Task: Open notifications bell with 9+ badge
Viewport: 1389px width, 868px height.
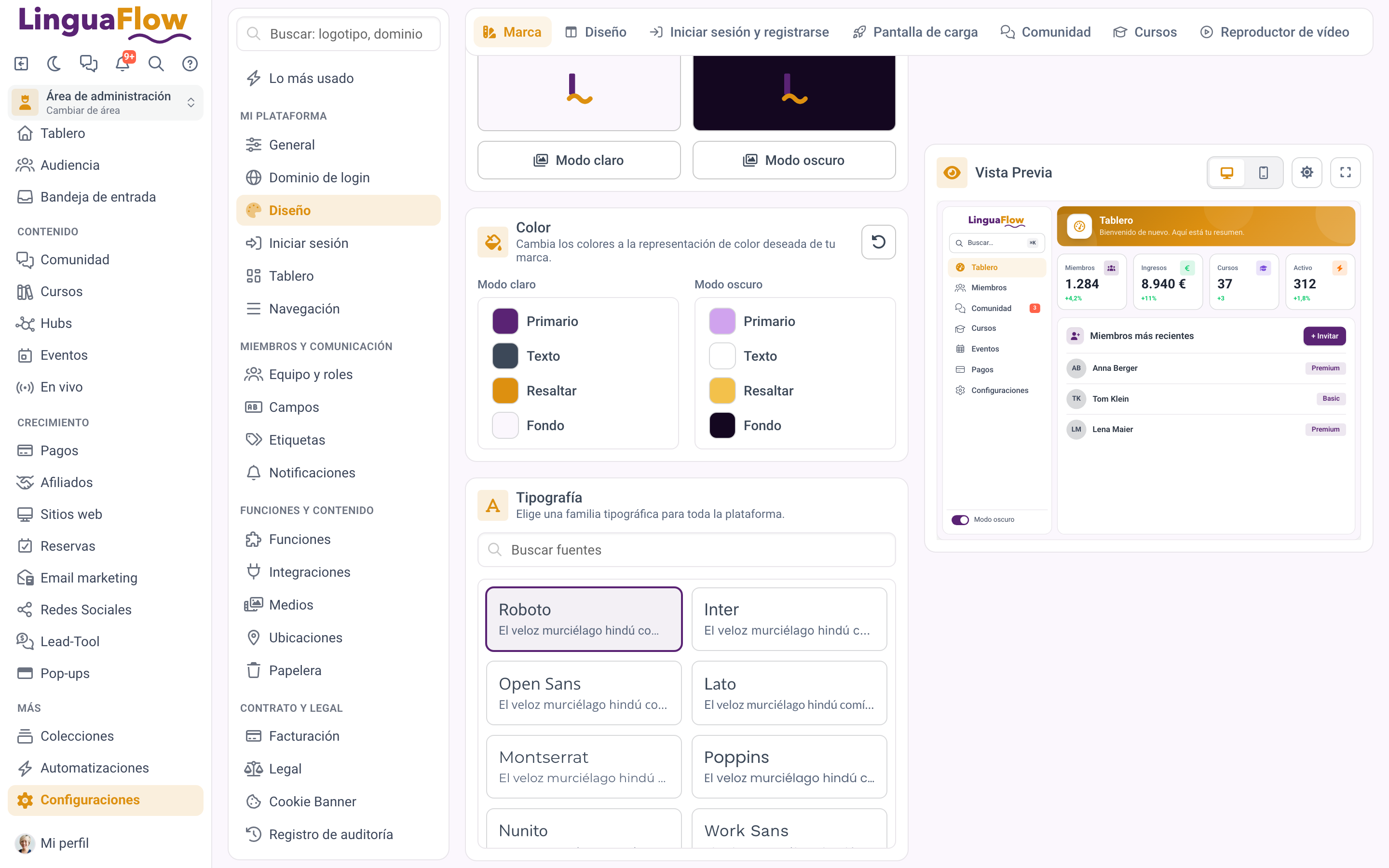Action: [123, 63]
